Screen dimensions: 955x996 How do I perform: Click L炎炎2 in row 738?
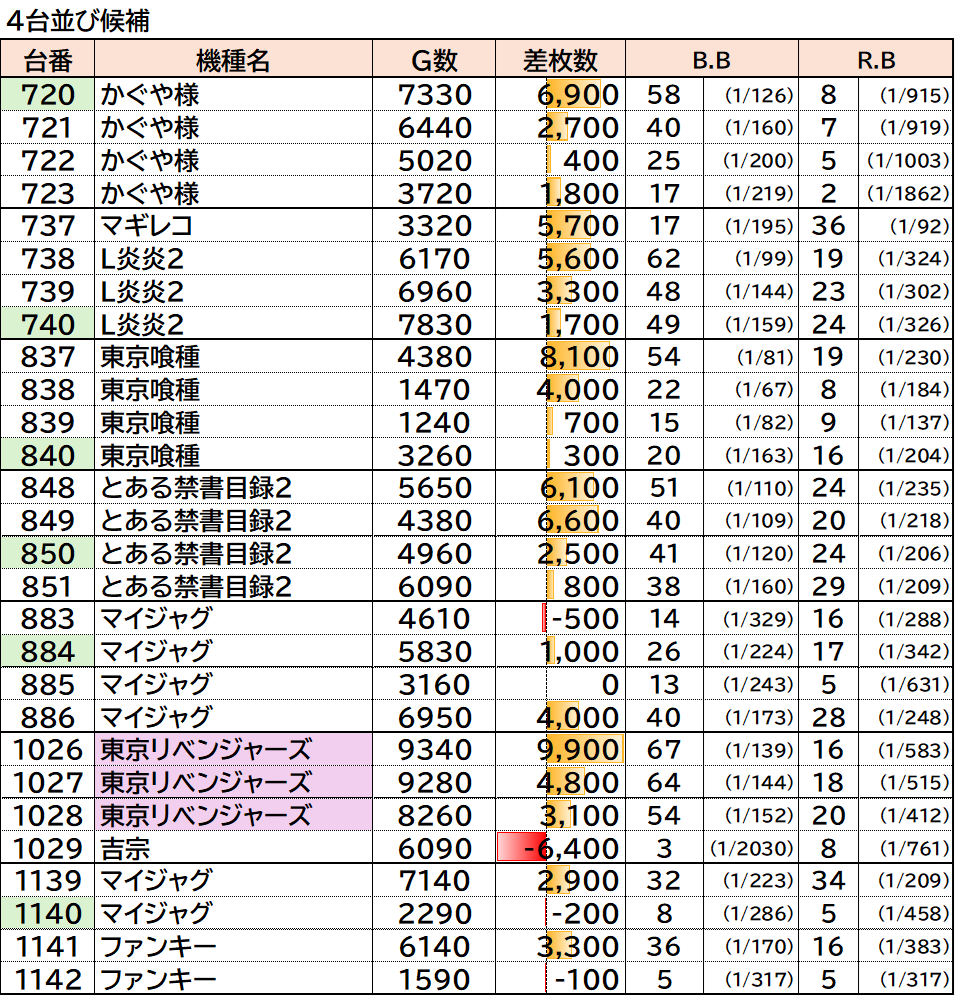142,259
